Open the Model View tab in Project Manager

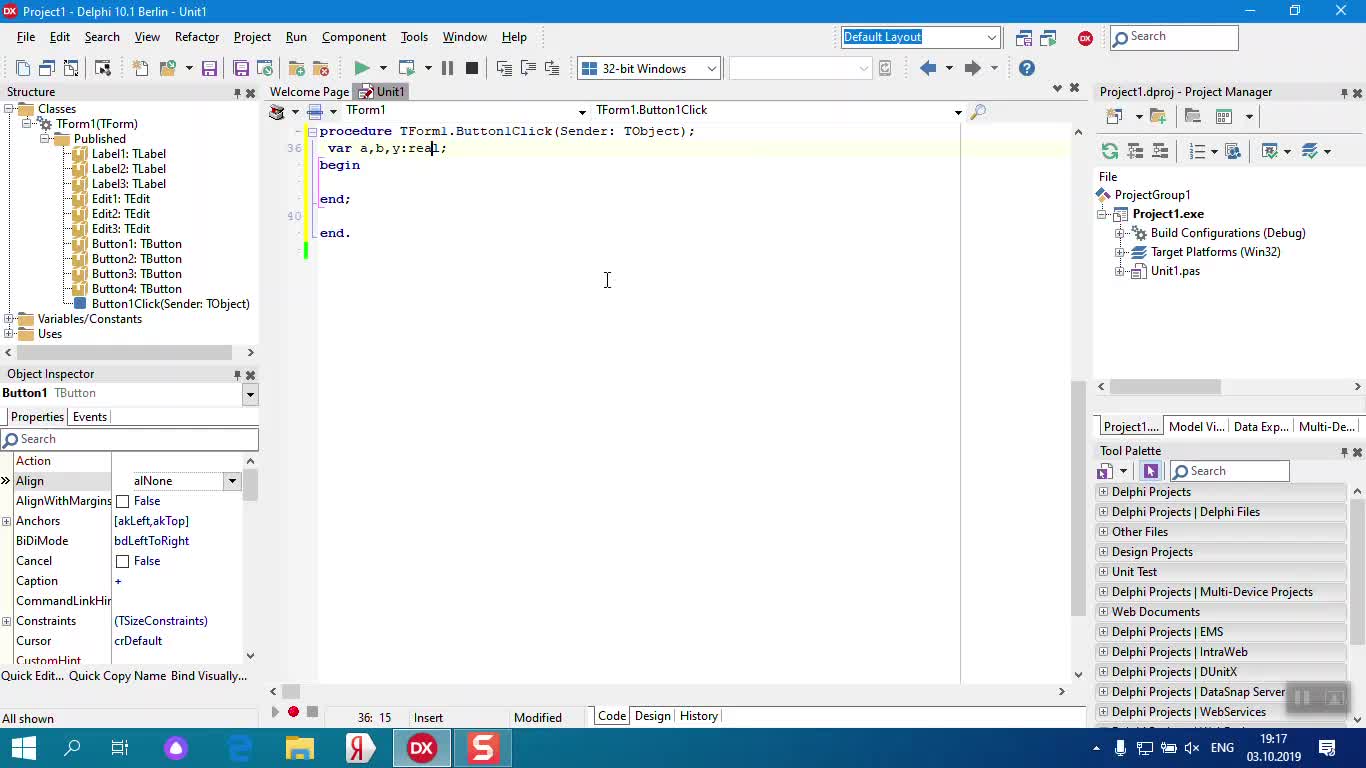1196,426
